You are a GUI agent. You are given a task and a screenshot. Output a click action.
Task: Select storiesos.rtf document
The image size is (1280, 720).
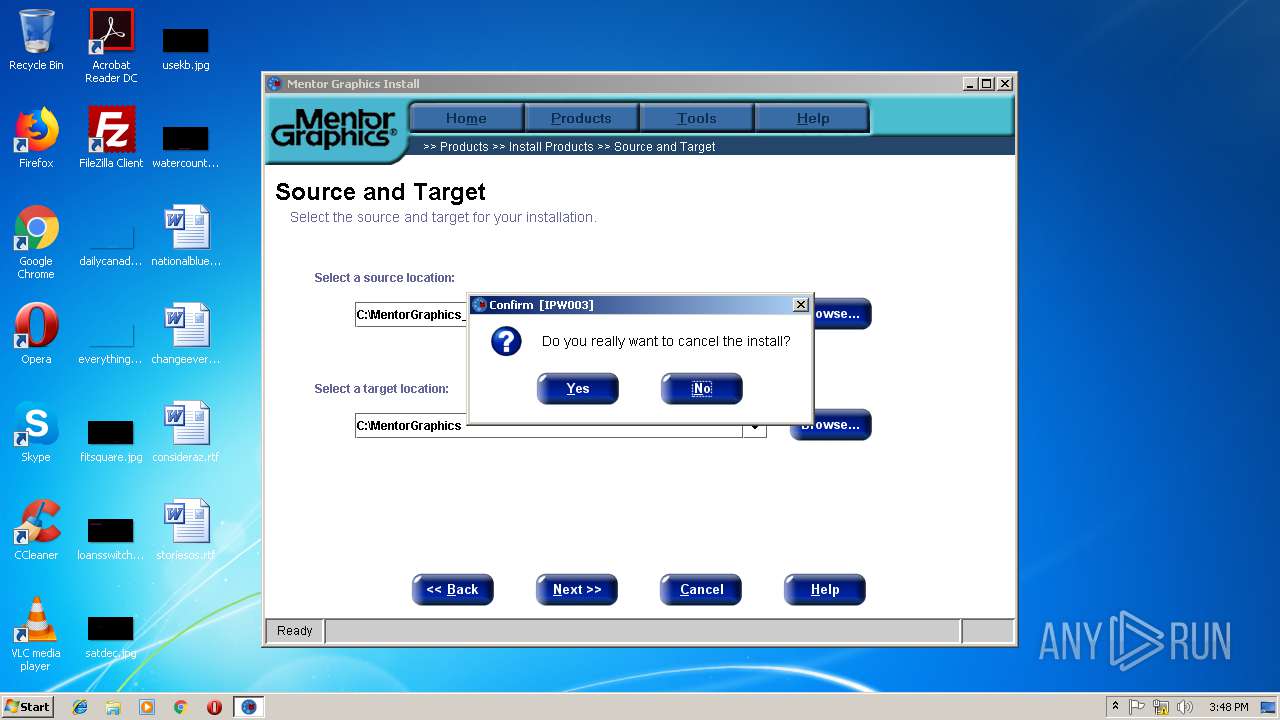(x=186, y=530)
